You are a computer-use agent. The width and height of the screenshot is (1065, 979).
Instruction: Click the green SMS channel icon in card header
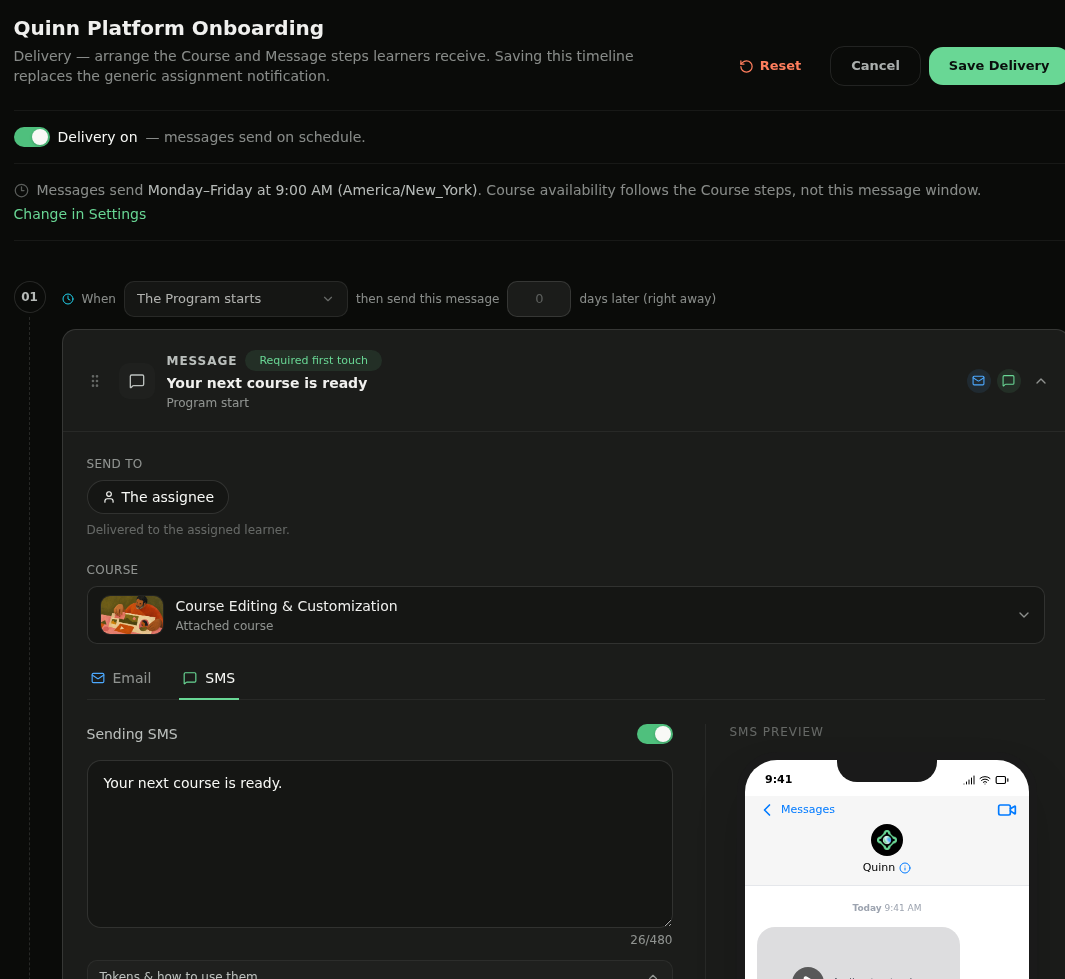[x=1009, y=381]
